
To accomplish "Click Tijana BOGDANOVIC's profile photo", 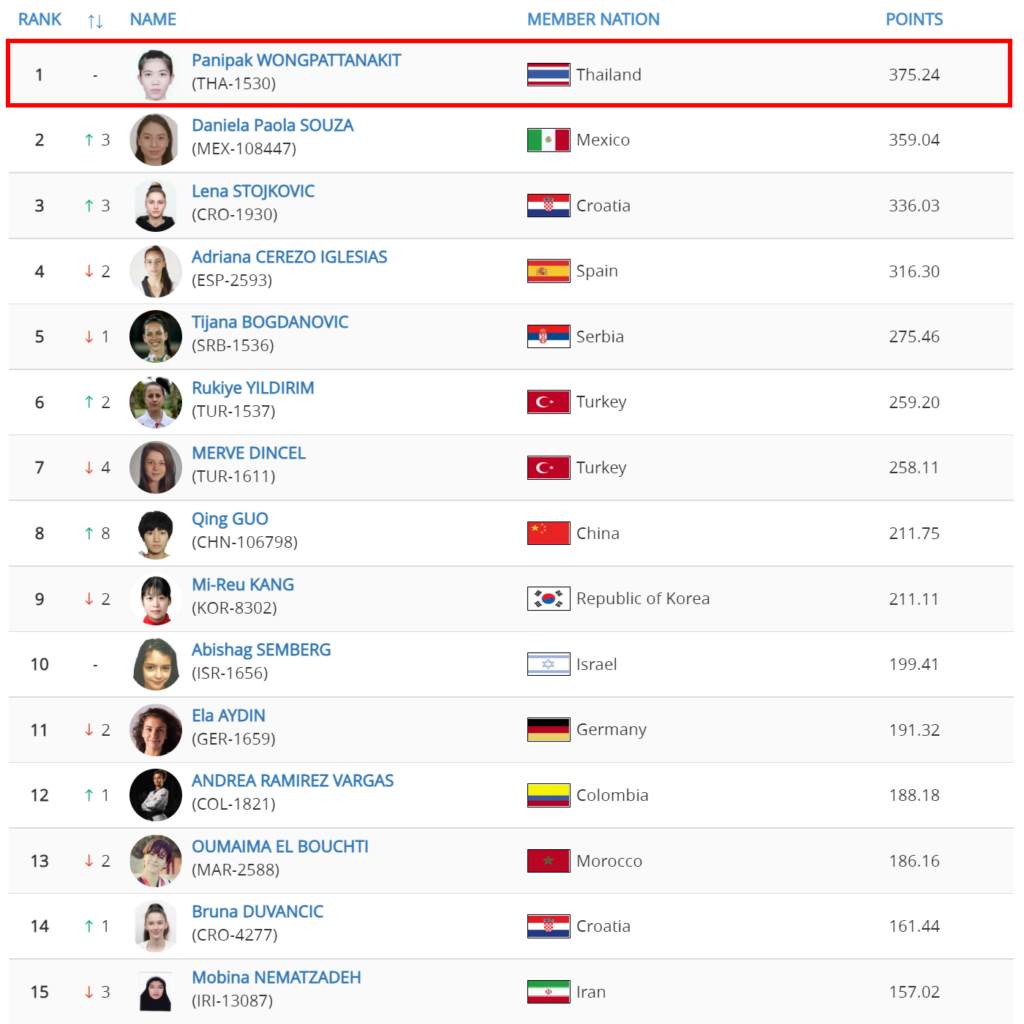I will (x=155, y=336).
